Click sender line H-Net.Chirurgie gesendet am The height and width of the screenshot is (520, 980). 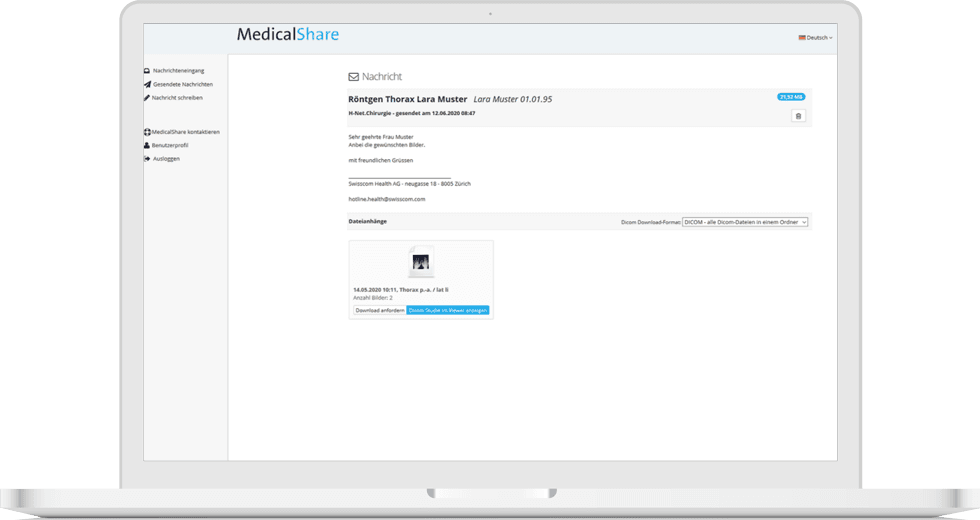[x=412, y=114]
